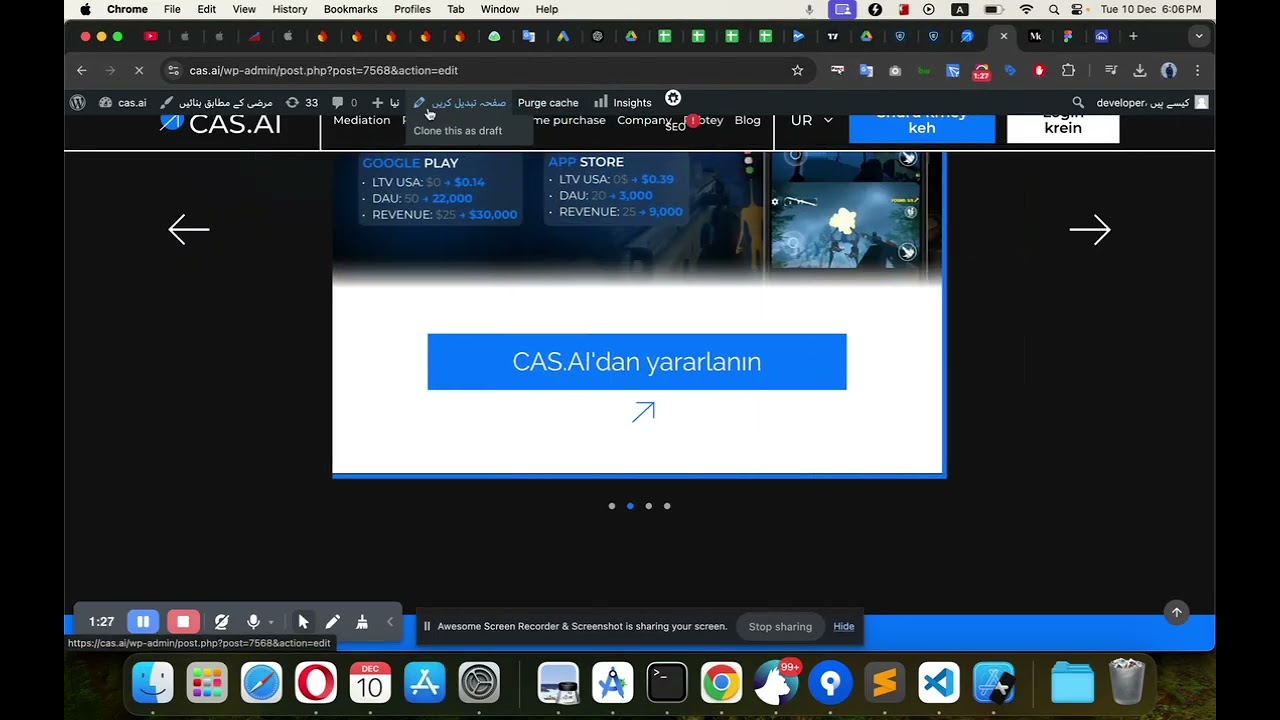
Task: Open cas.ai dashboard link in admin bar
Action: point(122,102)
